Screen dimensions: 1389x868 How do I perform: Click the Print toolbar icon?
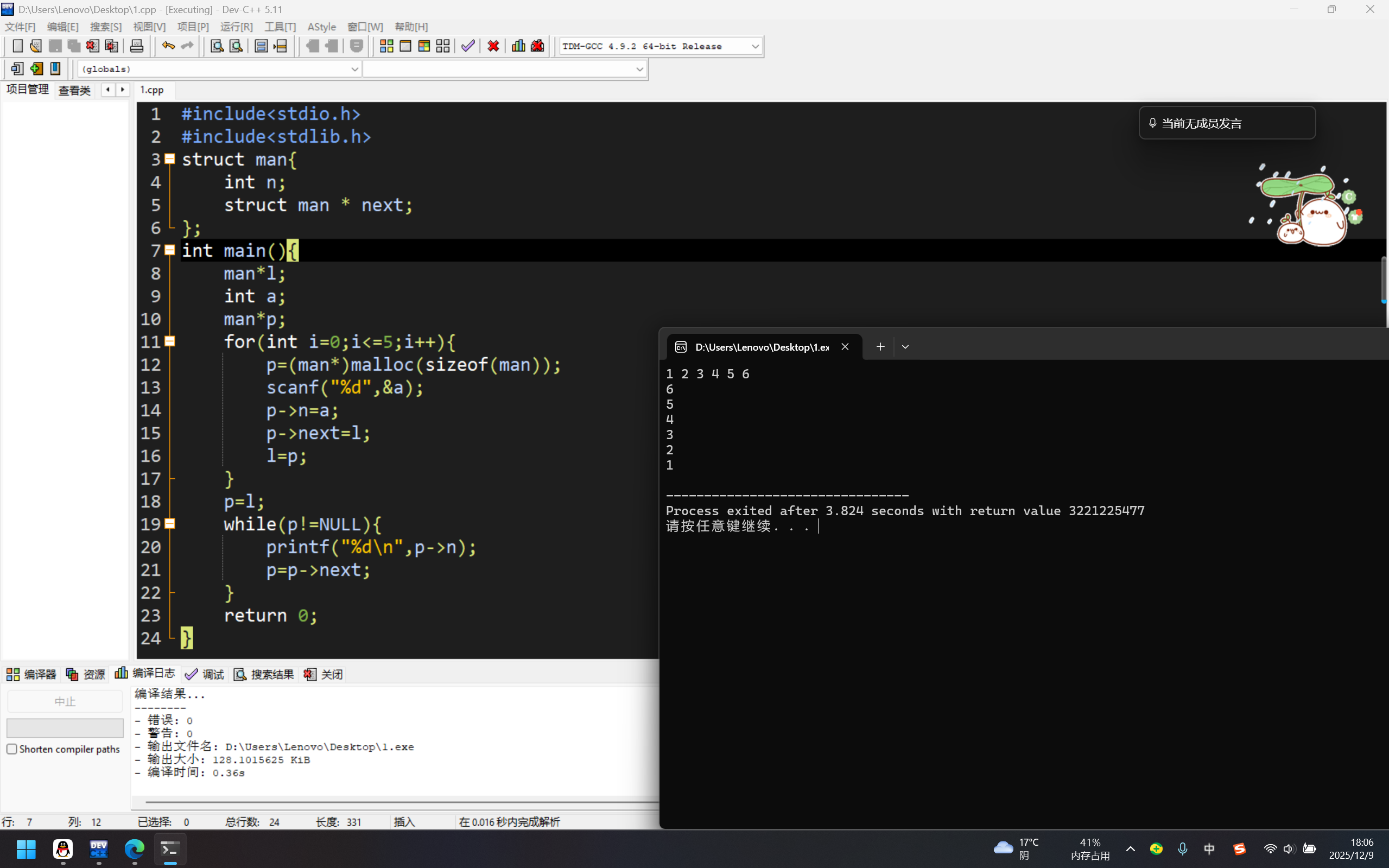point(137,46)
